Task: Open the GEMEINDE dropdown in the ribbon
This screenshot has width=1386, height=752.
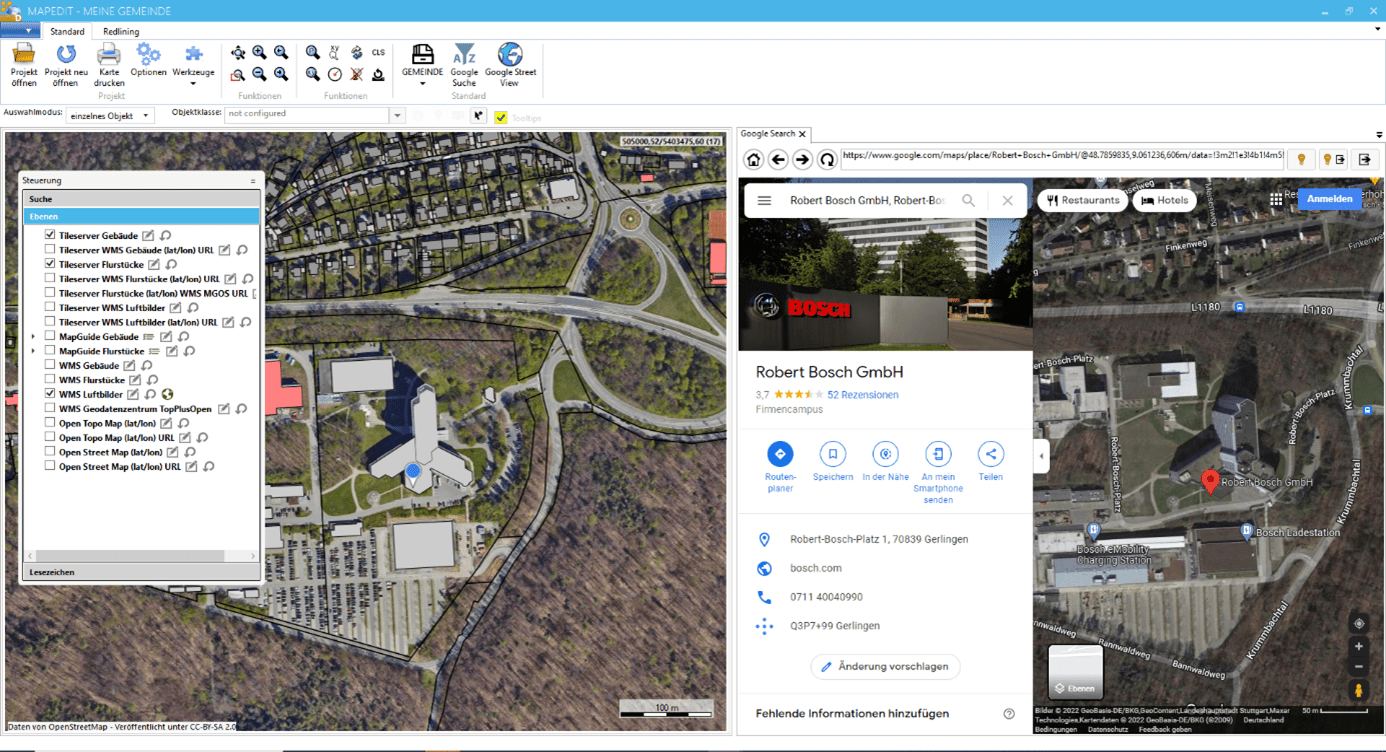Action: click(x=422, y=65)
